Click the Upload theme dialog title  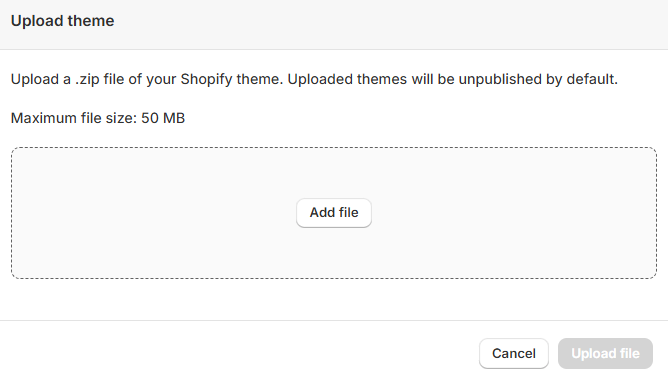click(x=63, y=21)
